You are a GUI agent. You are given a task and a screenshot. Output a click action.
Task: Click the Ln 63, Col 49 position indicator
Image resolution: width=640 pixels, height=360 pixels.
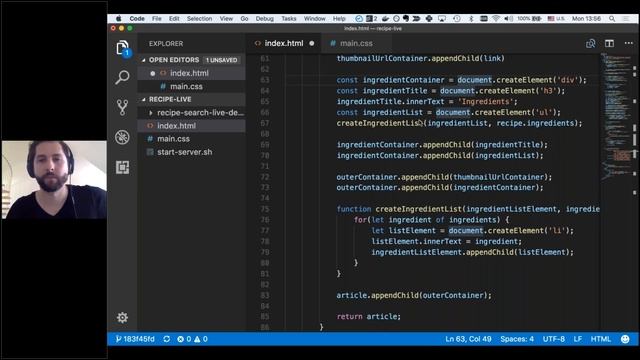[x=468, y=339]
